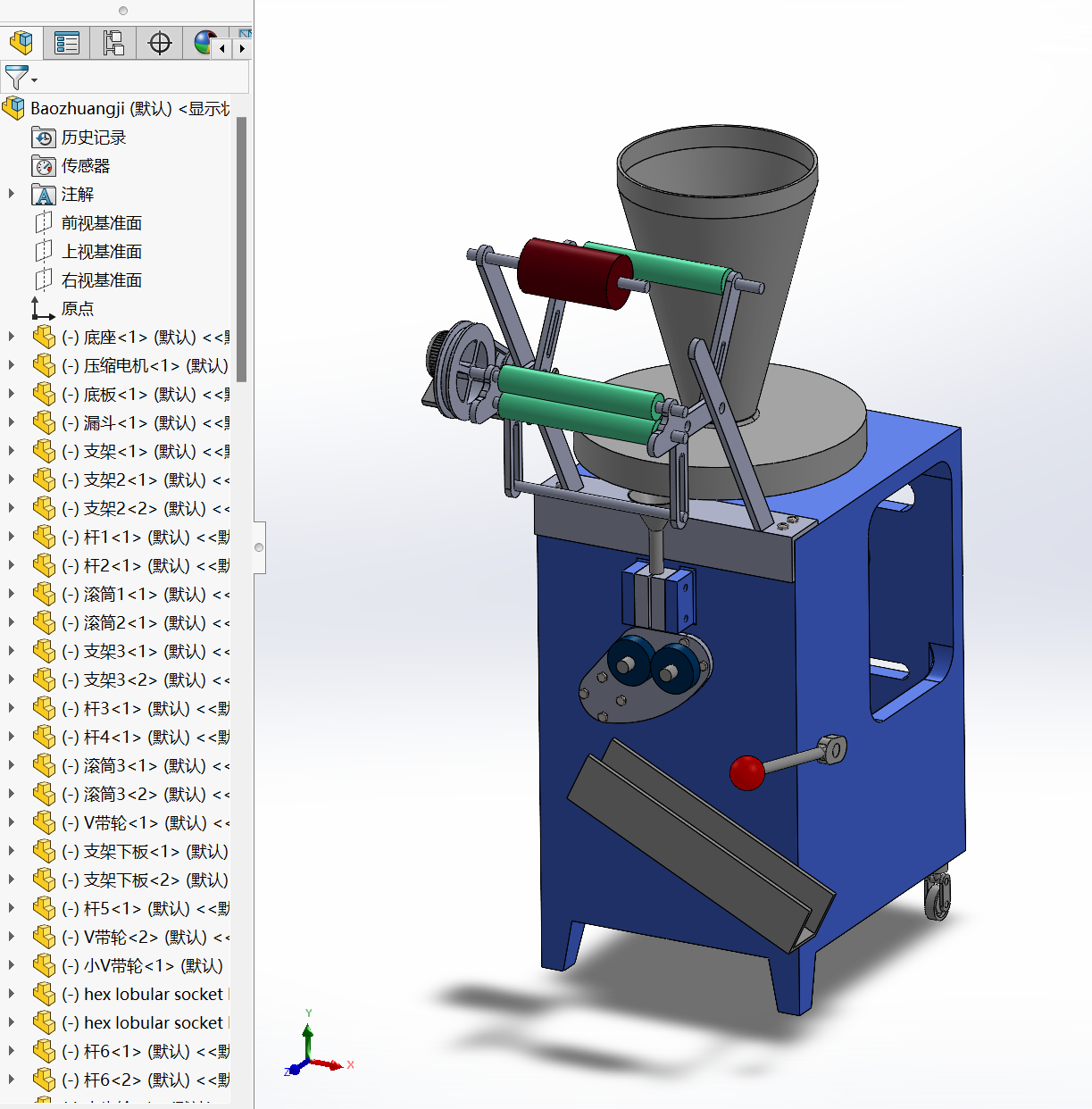Click the panel collapse handle on divider

point(259,547)
